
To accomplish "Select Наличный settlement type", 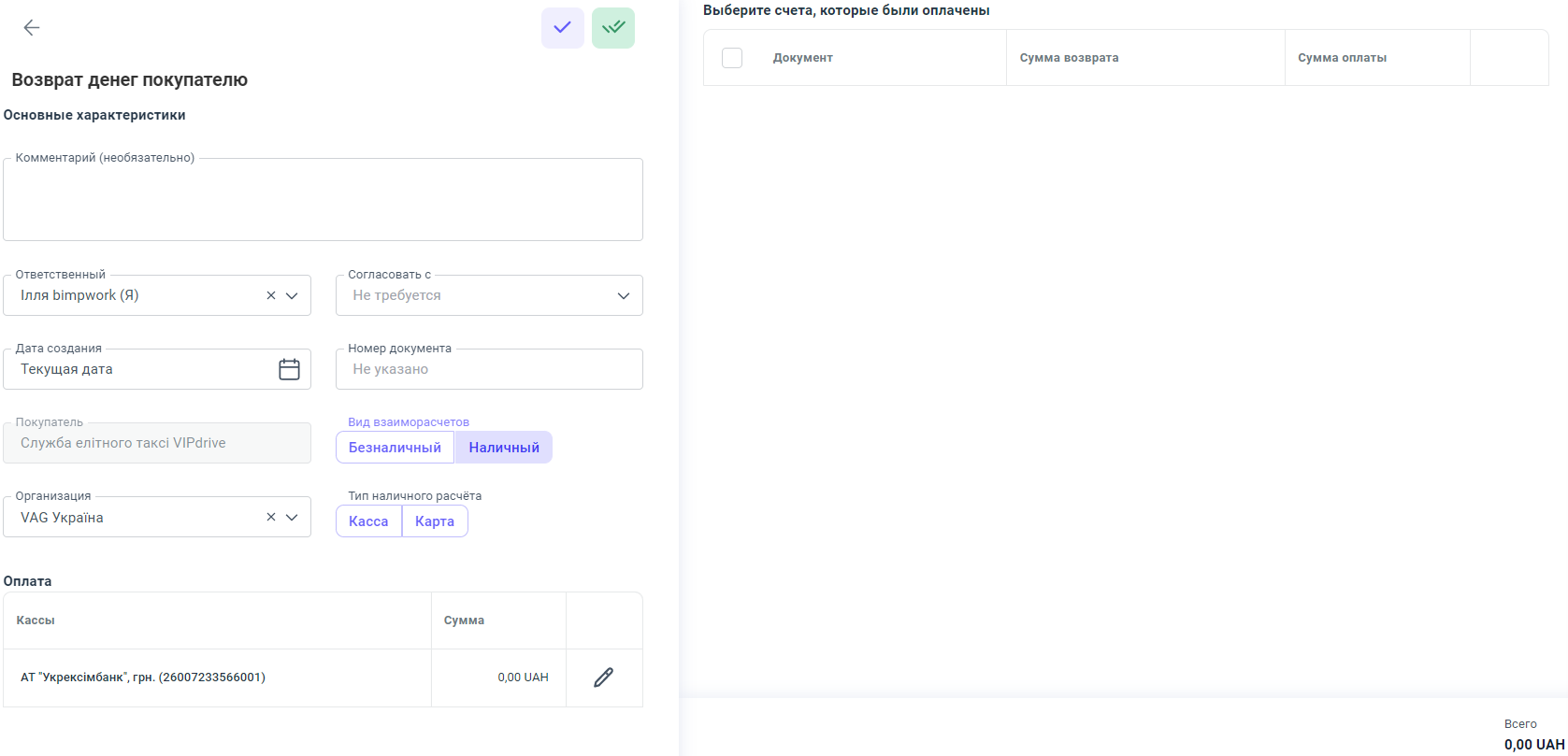I will (504, 448).
